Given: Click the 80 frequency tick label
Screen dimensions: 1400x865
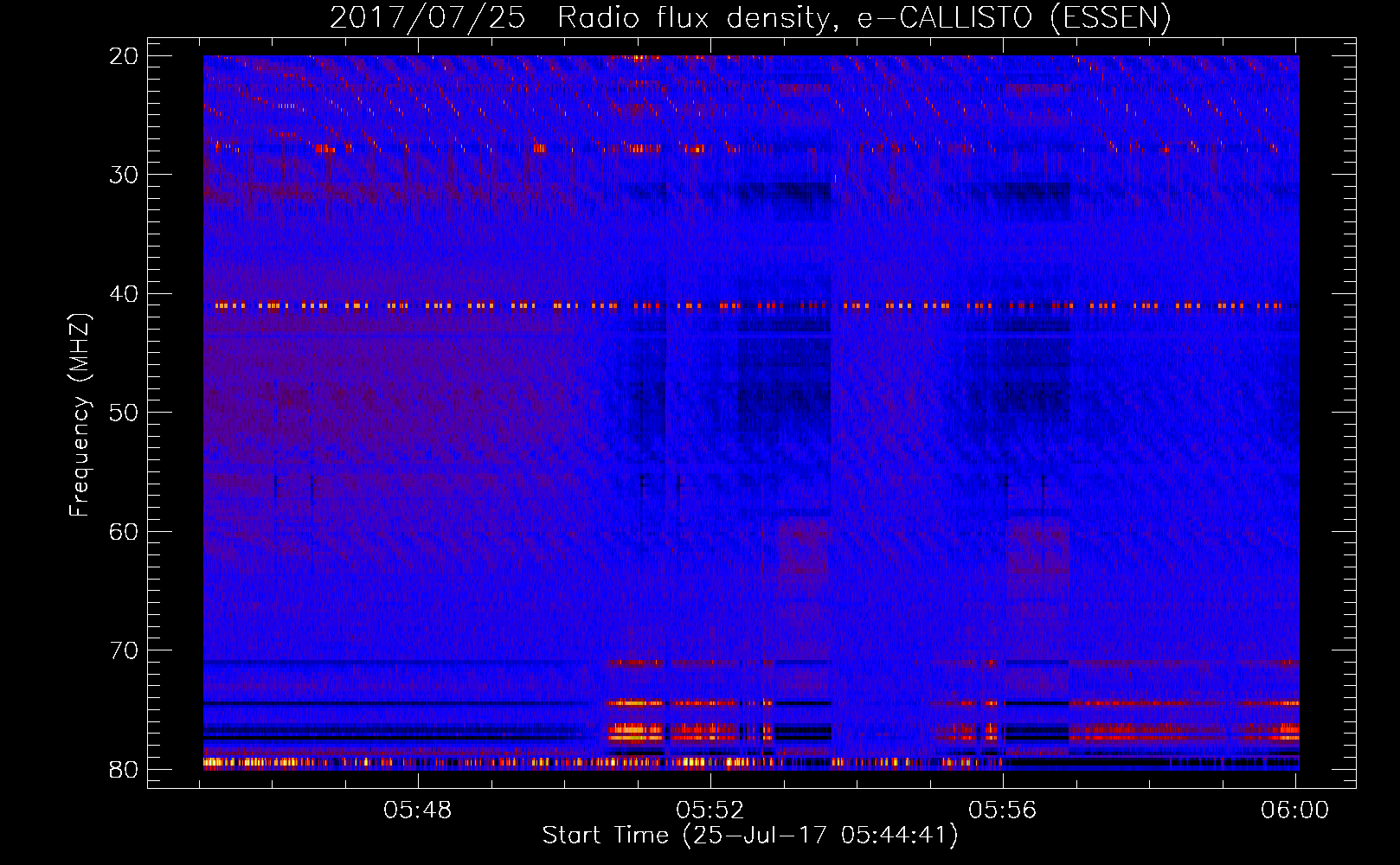Looking at the screenshot, I should point(124,769).
